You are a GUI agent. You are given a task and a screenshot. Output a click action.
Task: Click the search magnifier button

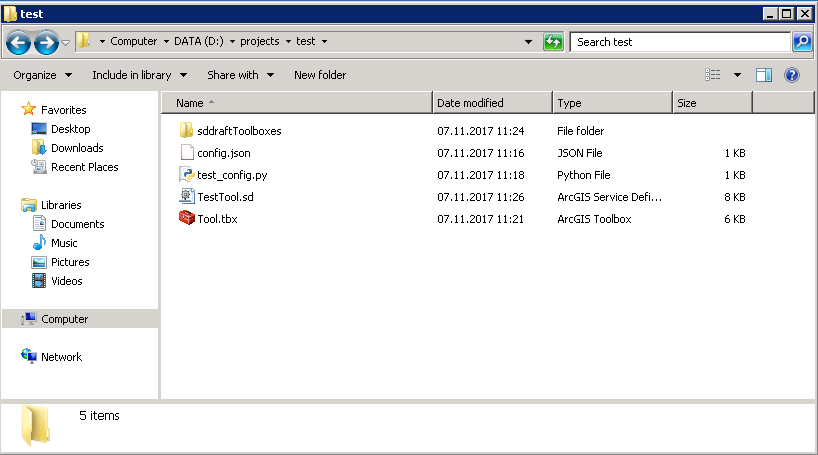point(802,42)
